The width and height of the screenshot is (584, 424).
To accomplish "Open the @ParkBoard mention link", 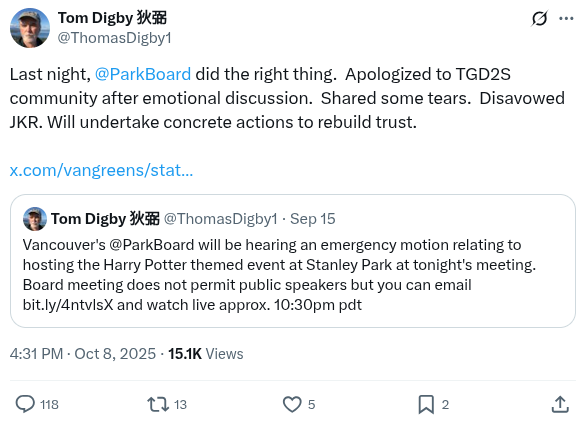I will tap(143, 74).
